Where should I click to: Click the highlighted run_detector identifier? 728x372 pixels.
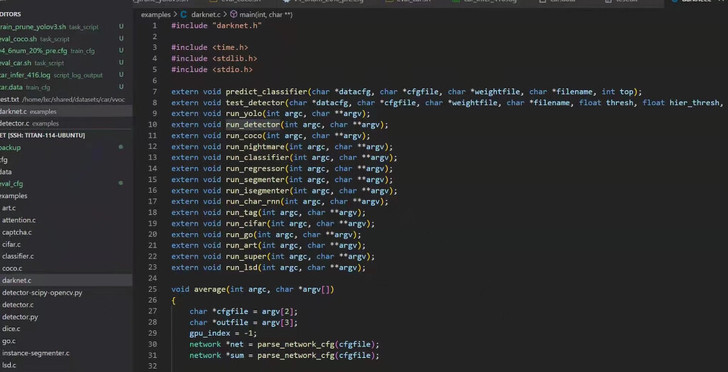(253, 125)
